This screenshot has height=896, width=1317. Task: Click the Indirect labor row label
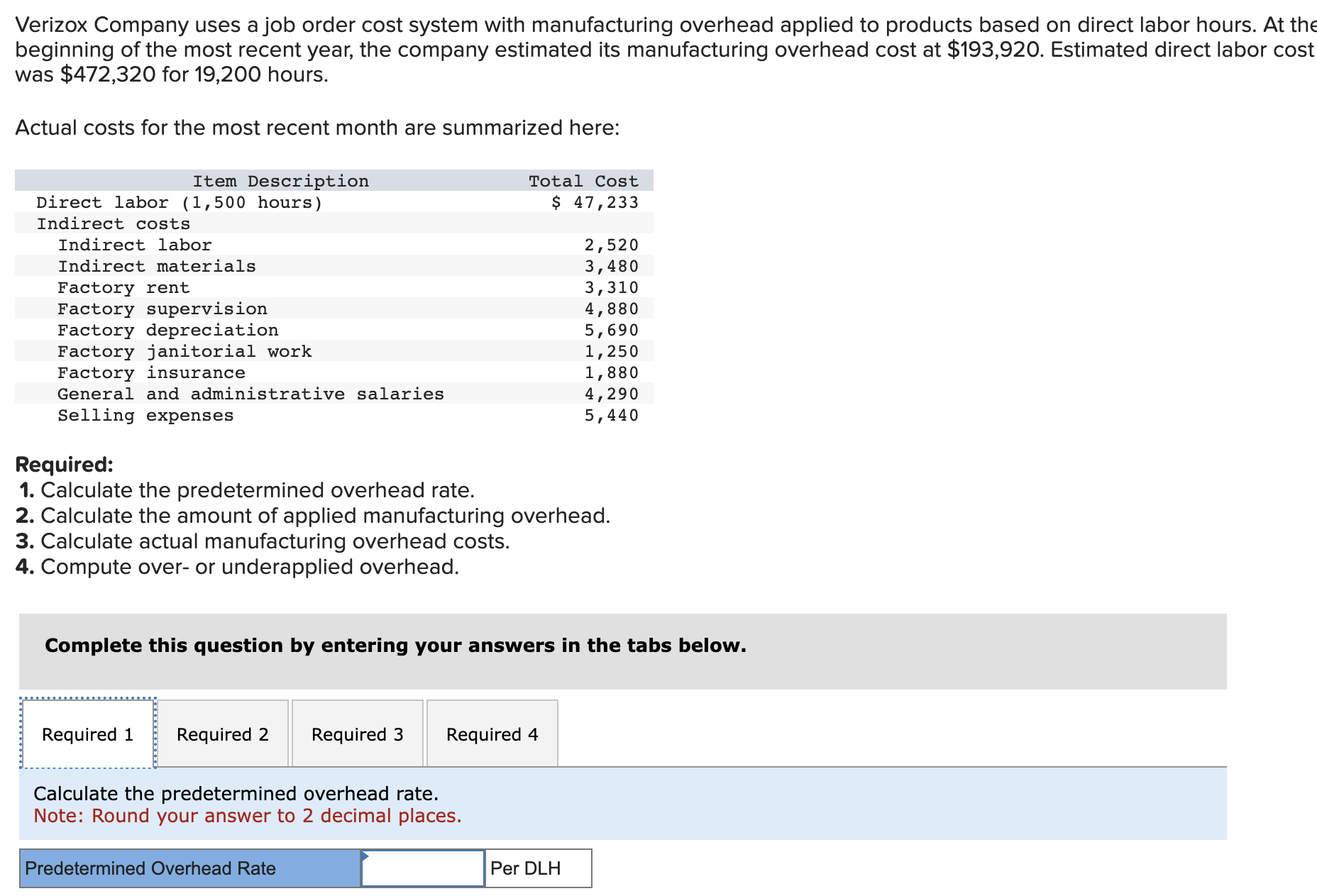[135, 245]
